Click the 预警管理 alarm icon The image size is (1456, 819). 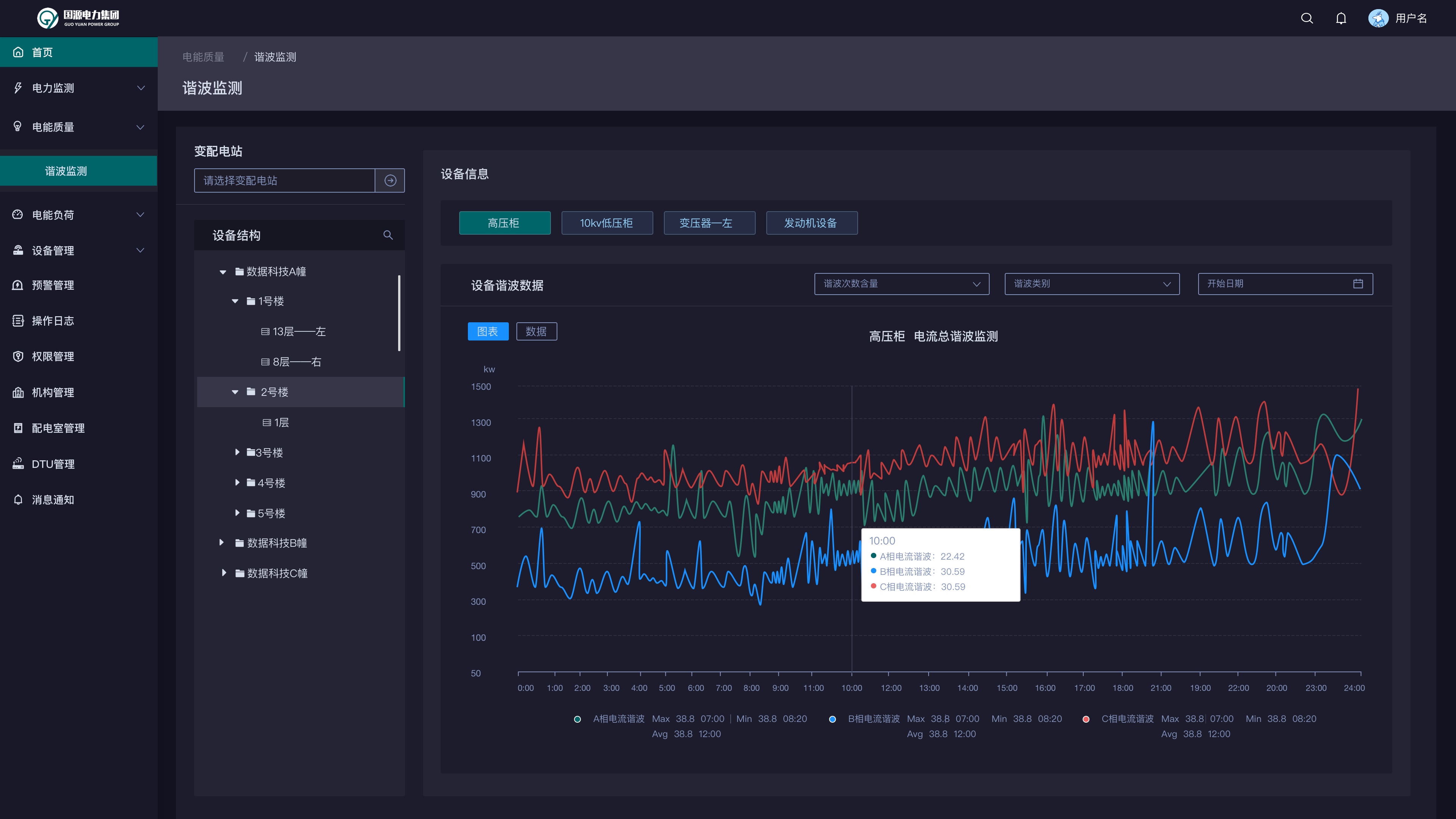point(18,285)
